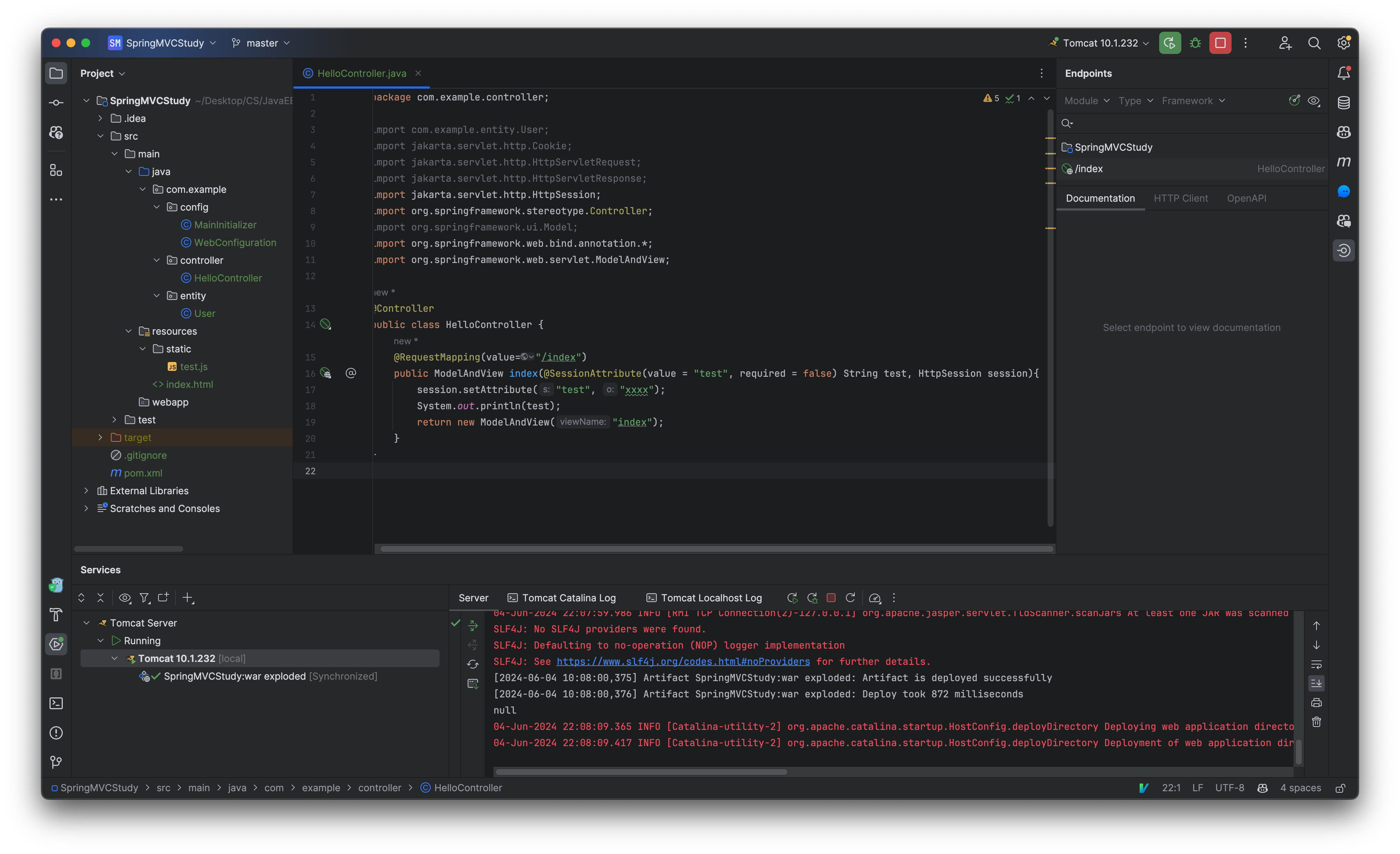Switch to OpenAPI tab
The width and height of the screenshot is (1400, 854).
pos(1246,198)
